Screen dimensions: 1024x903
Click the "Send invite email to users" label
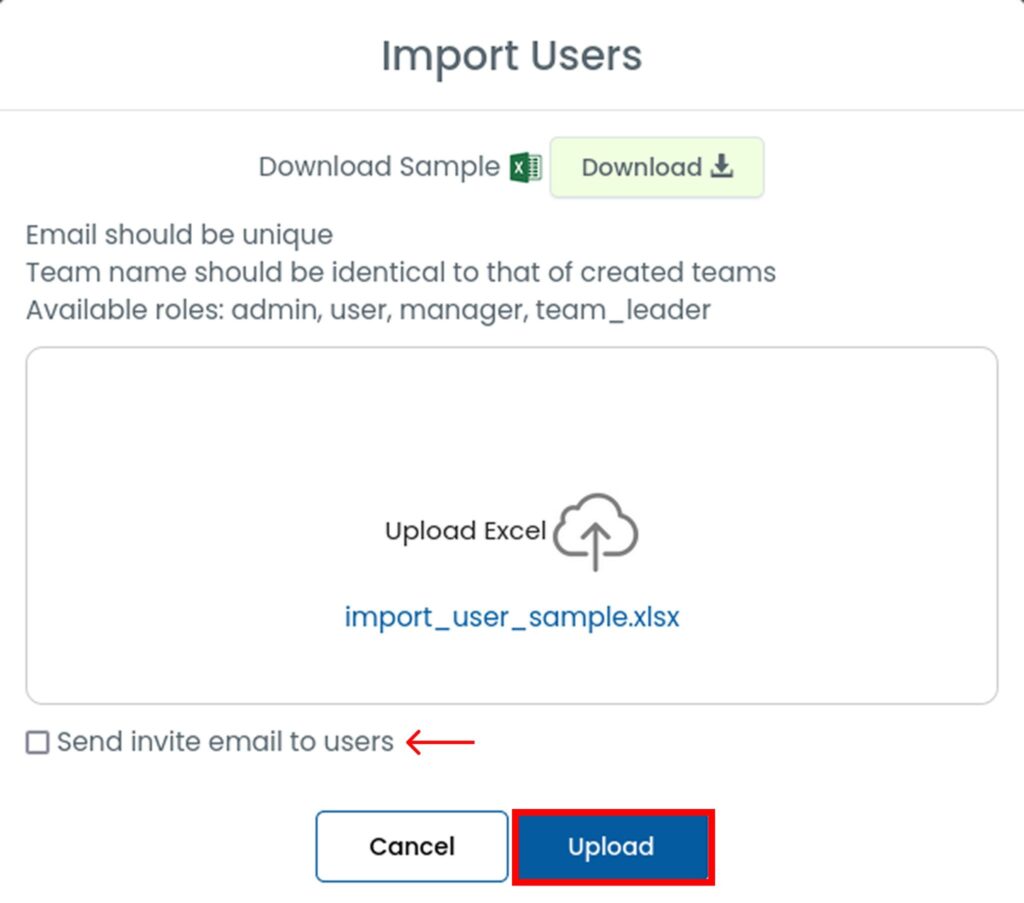225,742
